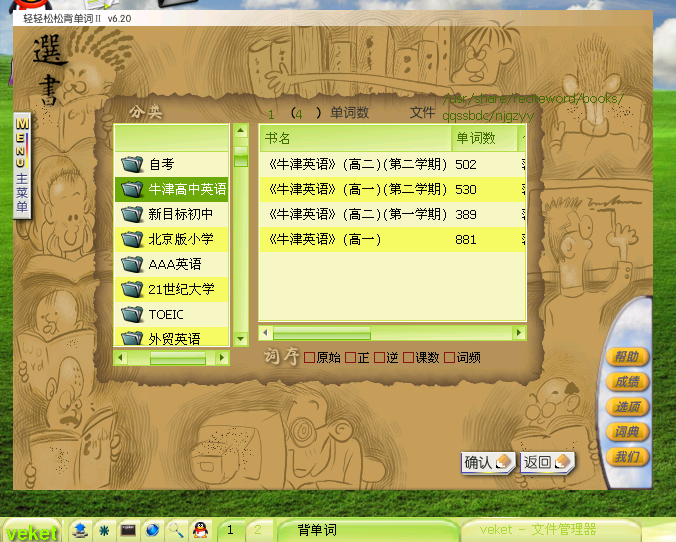Enable the 逆 word order checkbox
This screenshot has width=676, height=542.
[379, 358]
